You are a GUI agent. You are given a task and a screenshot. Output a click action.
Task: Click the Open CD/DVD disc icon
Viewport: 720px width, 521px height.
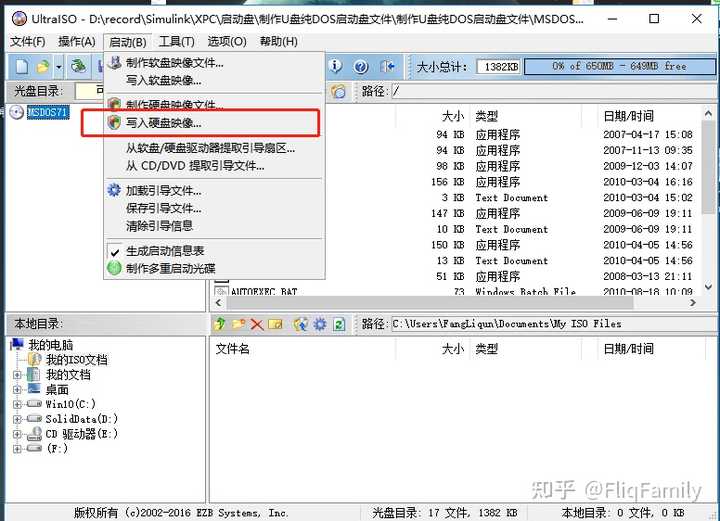pyautogui.click(x=79, y=67)
